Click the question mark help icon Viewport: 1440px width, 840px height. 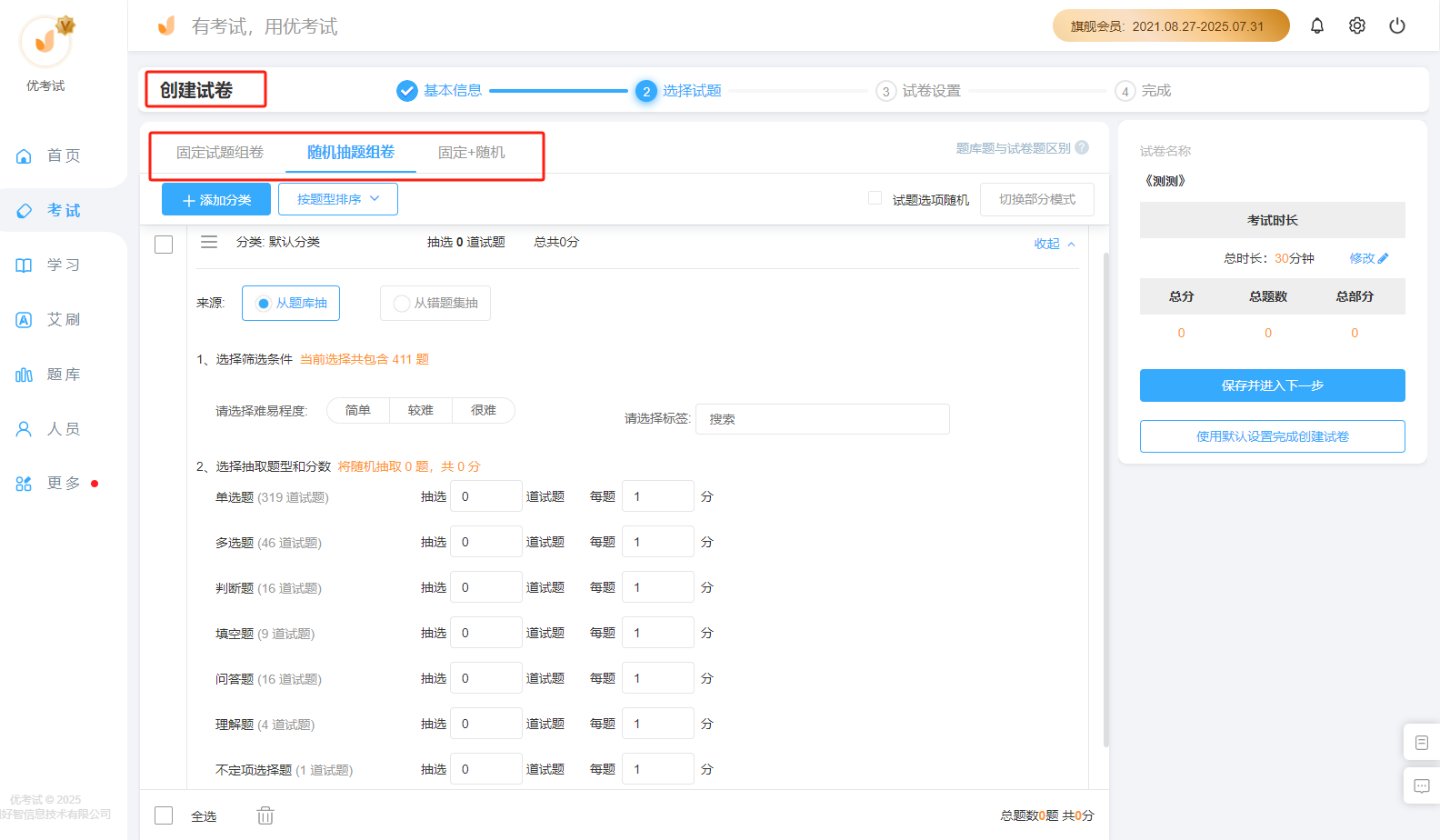pyautogui.click(x=1082, y=147)
